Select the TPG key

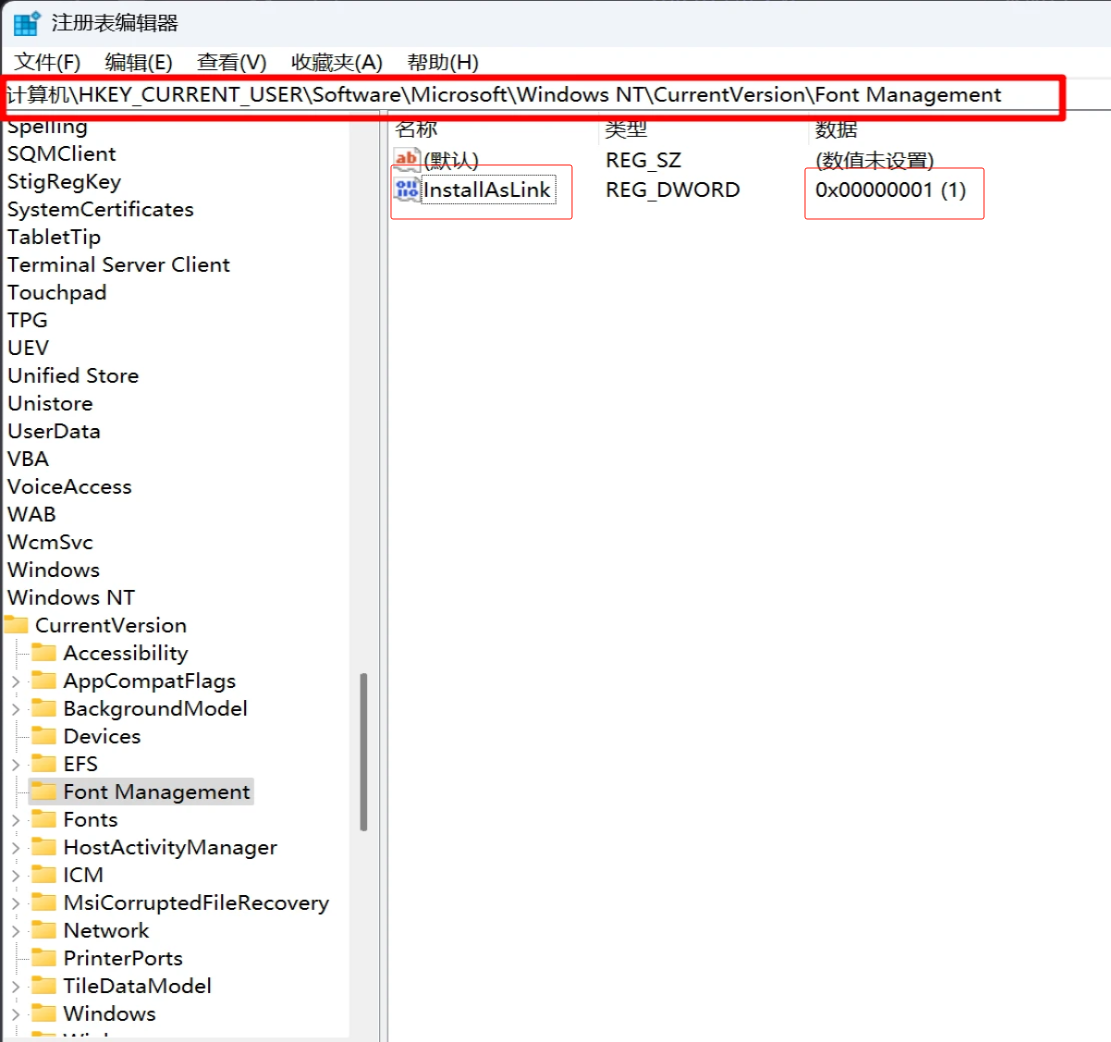(27, 320)
